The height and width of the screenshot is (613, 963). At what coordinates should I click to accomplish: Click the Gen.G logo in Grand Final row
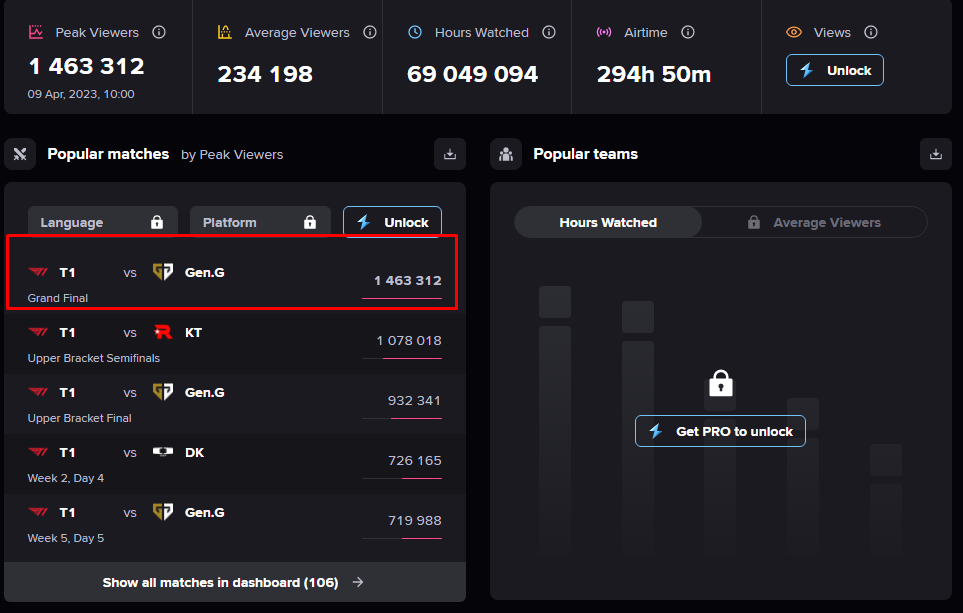163,272
